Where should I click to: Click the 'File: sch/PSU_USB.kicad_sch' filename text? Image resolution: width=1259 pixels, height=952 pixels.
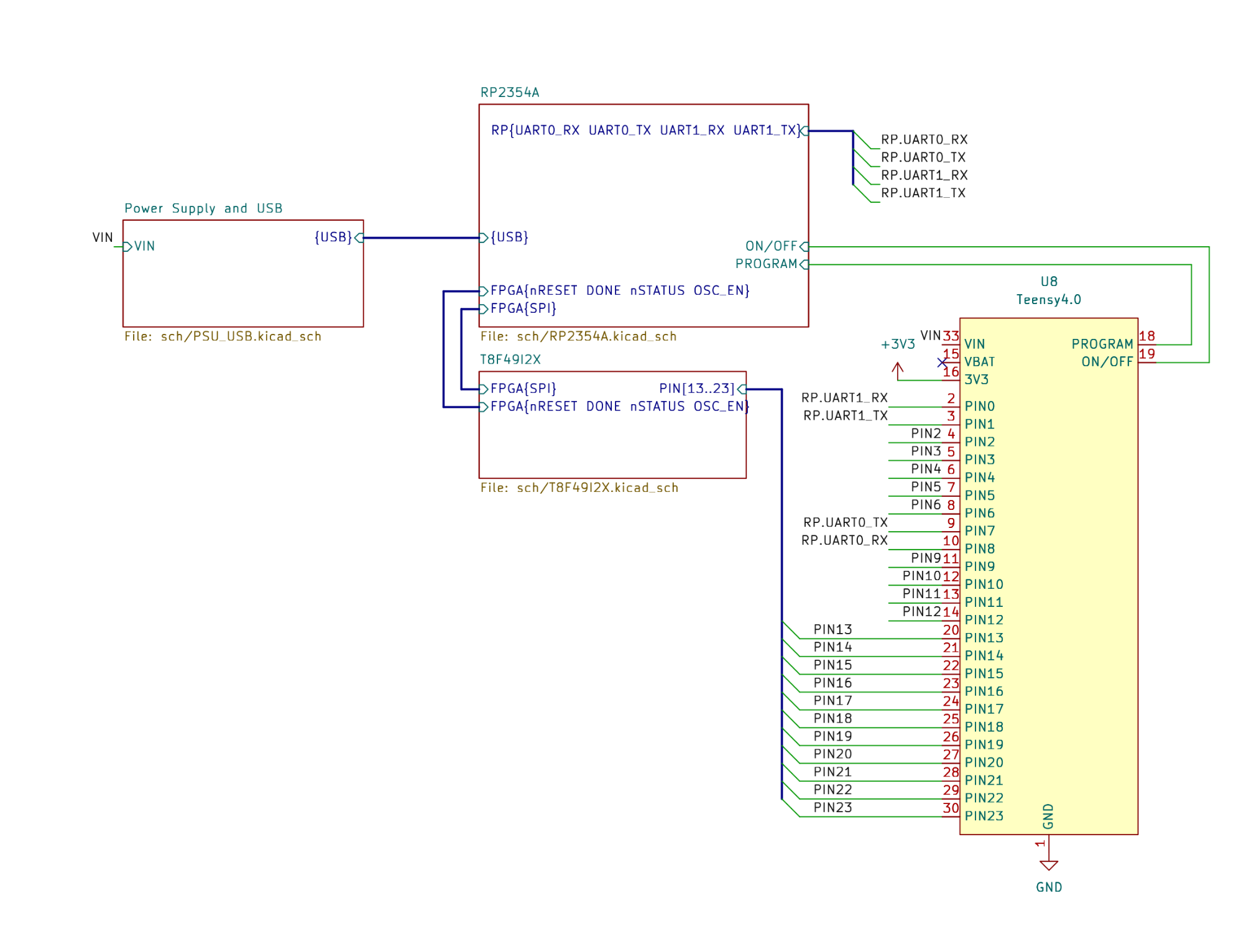click(x=223, y=336)
